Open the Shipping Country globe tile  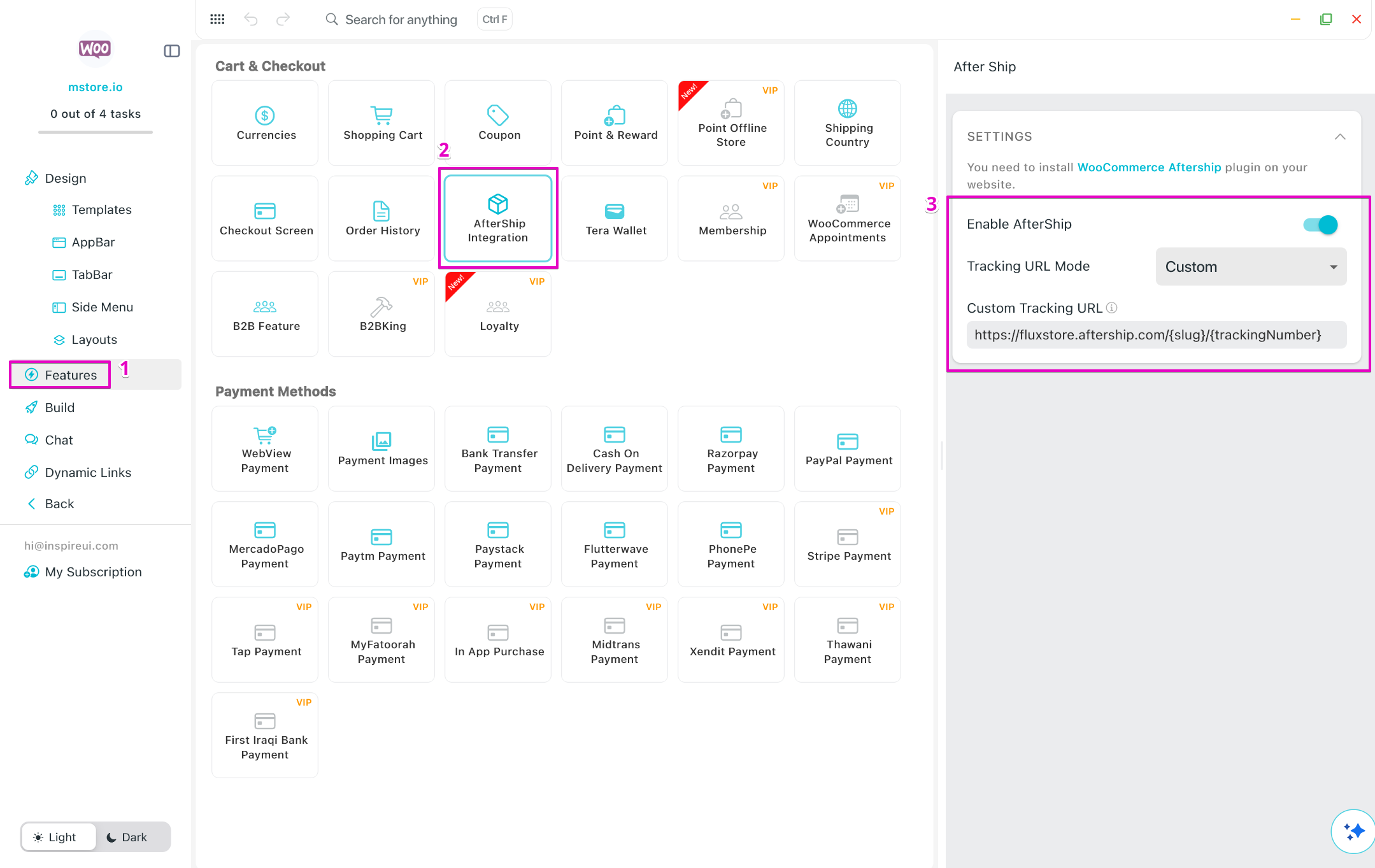pyautogui.click(x=847, y=123)
